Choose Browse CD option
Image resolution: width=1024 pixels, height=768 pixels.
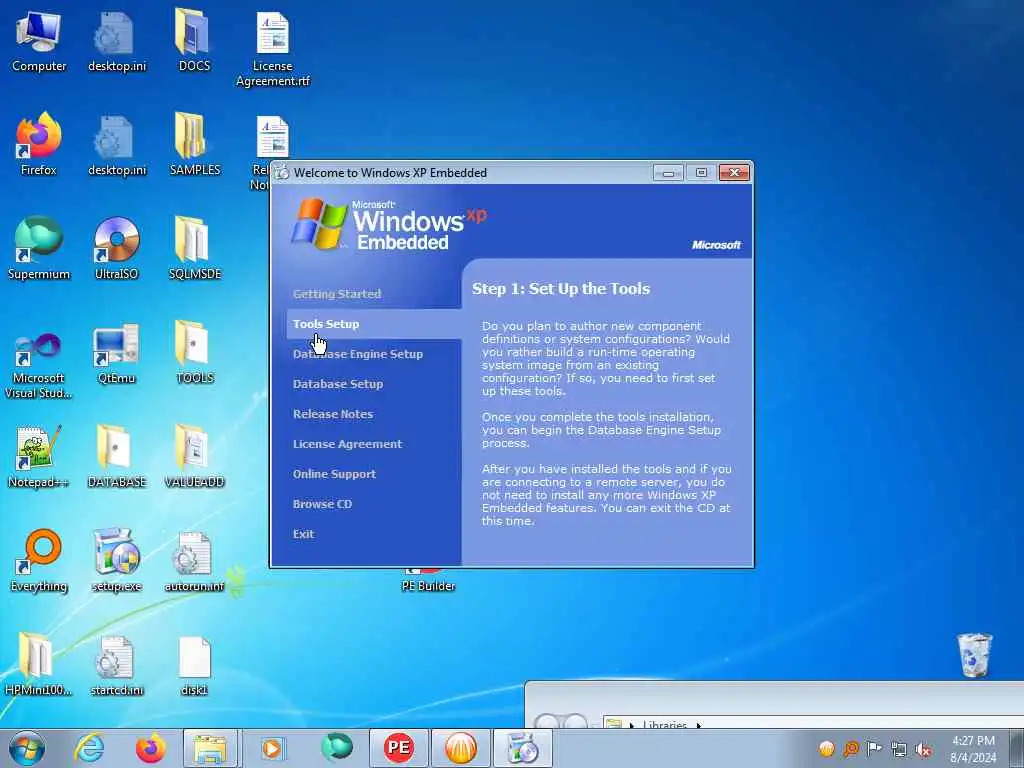pyautogui.click(x=323, y=504)
